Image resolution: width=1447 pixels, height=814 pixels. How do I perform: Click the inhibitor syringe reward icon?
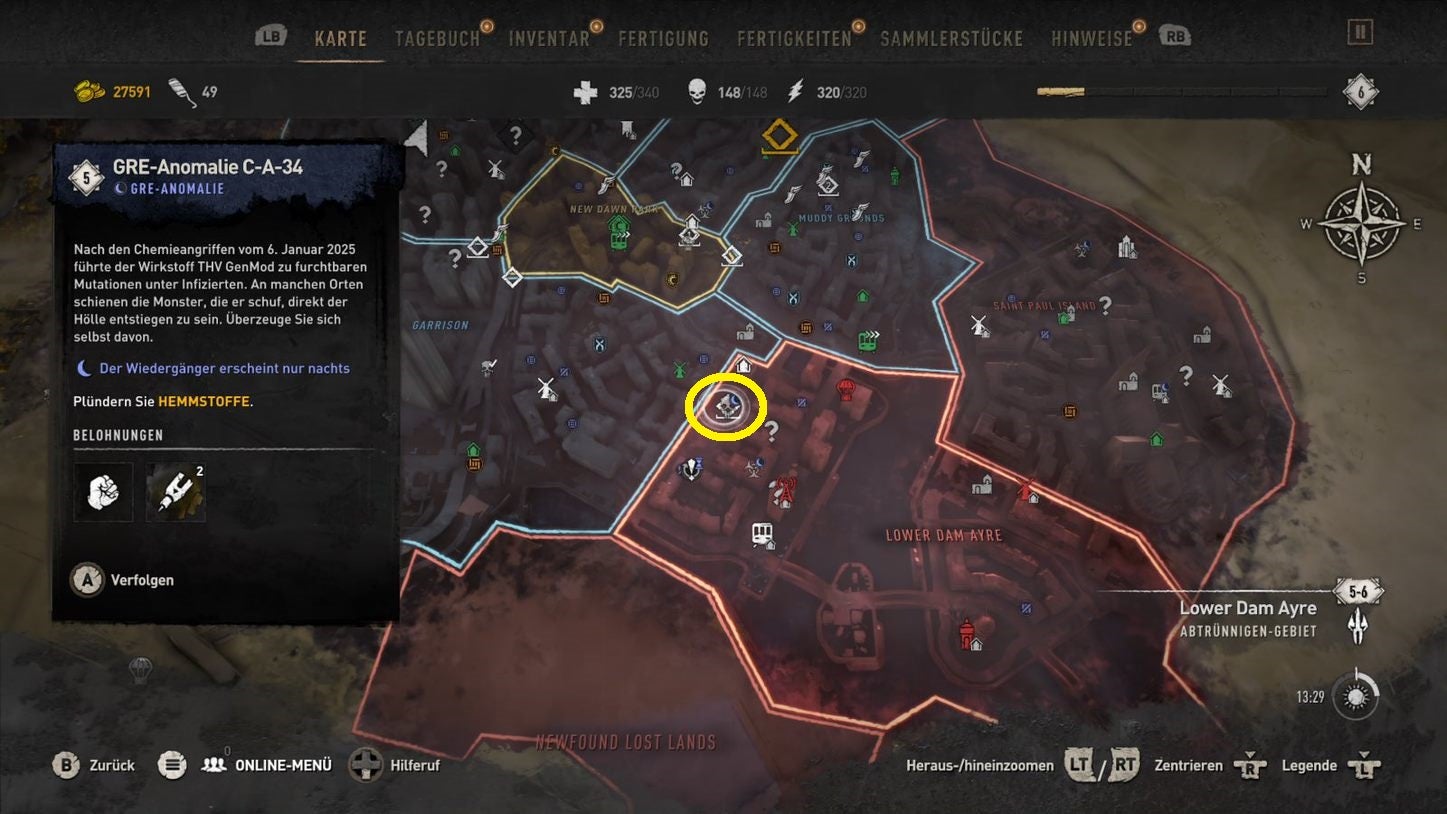click(176, 491)
